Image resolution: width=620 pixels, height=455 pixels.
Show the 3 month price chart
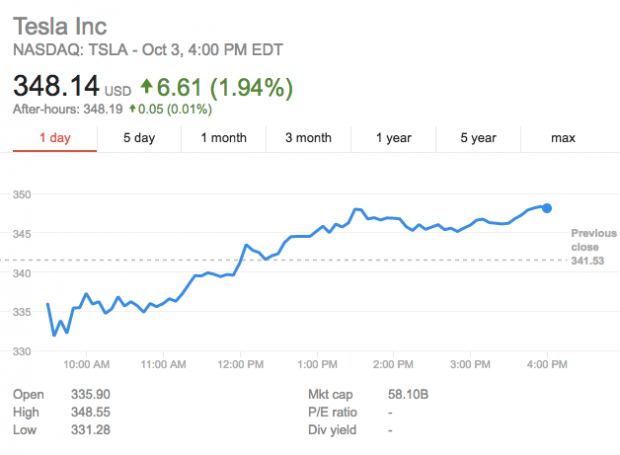pyautogui.click(x=308, y=138)
